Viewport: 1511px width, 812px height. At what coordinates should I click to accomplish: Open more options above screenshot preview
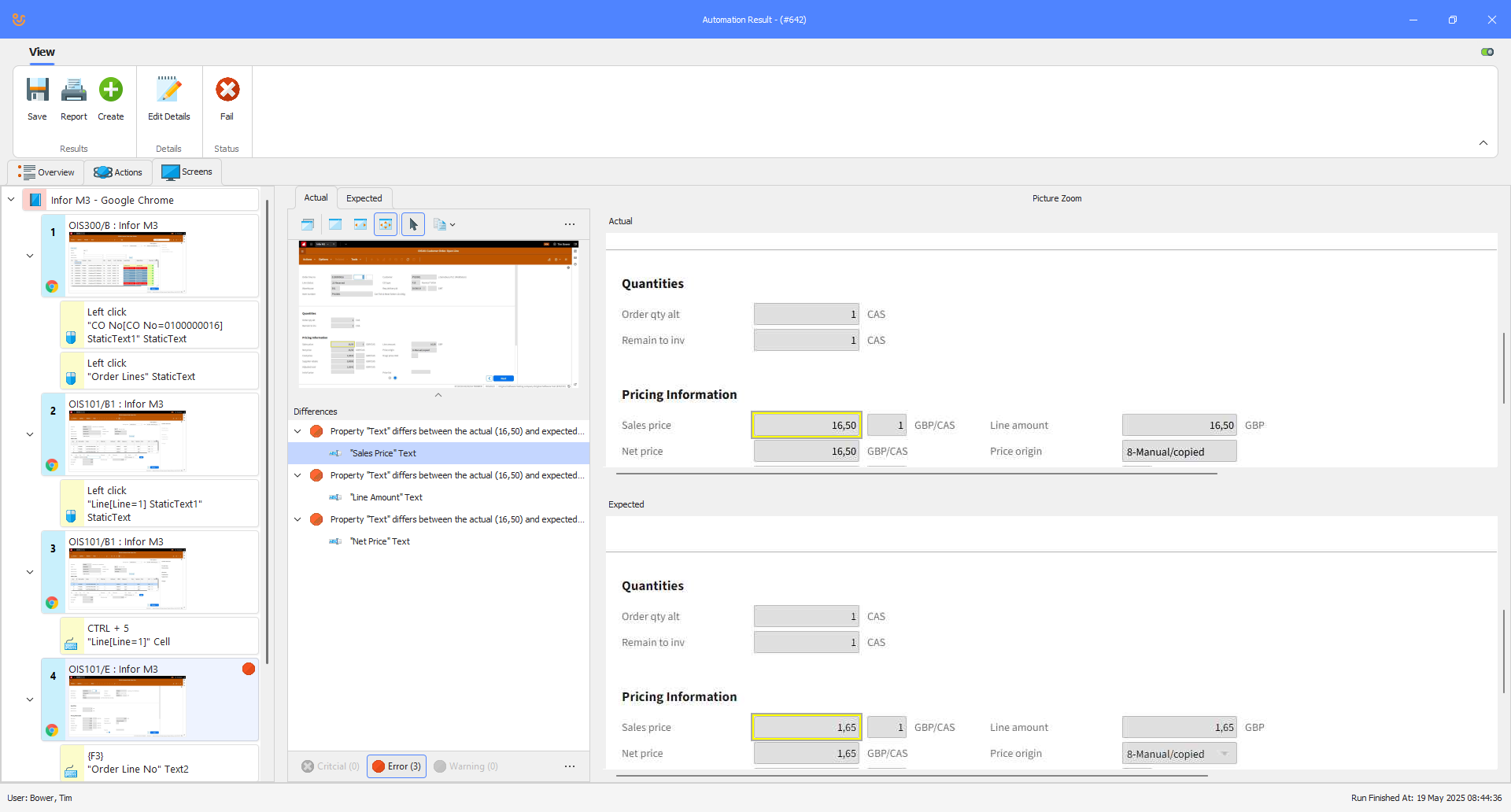coord(570,224)
